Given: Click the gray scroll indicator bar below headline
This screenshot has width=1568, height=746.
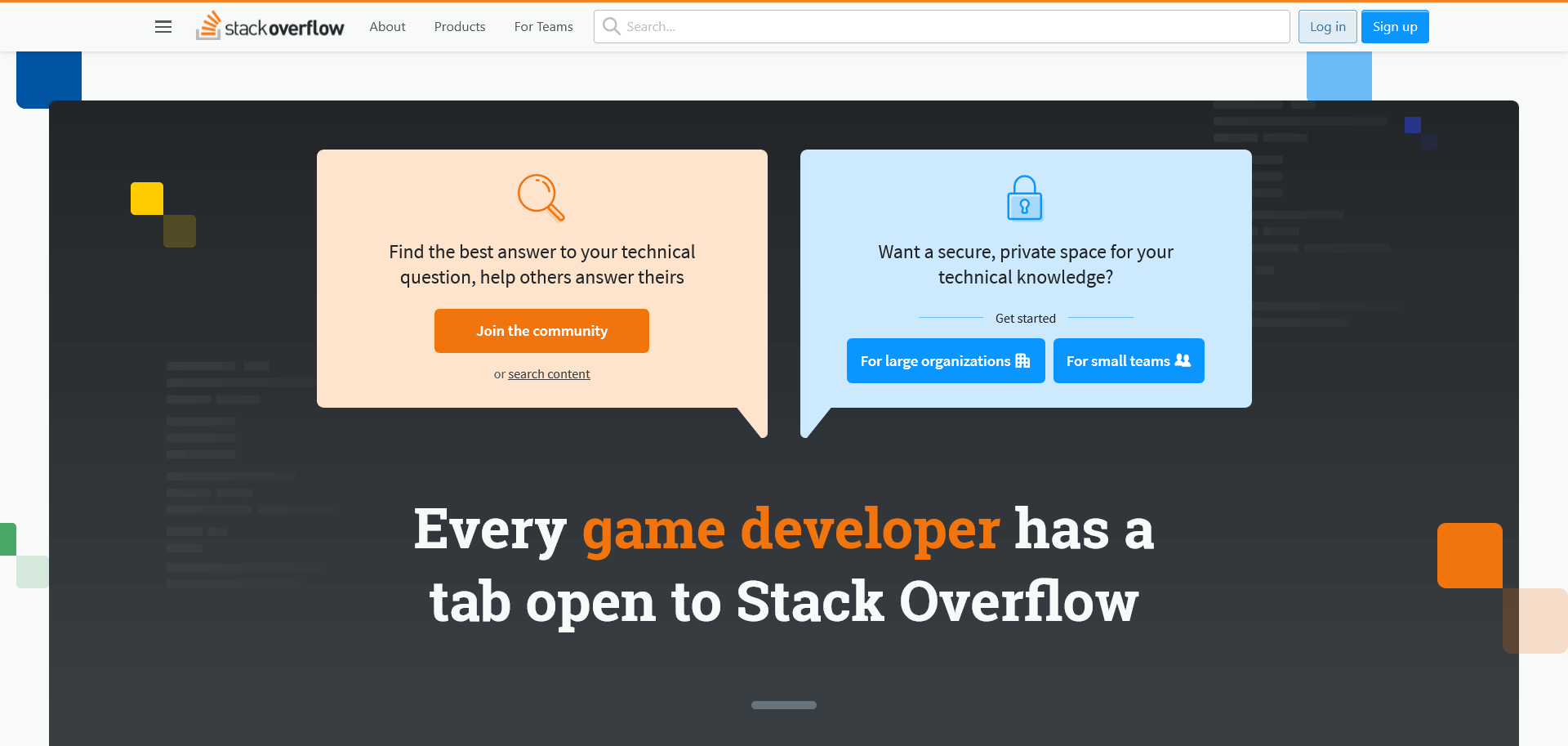Looking at the screenshot, I should (784, 705).
